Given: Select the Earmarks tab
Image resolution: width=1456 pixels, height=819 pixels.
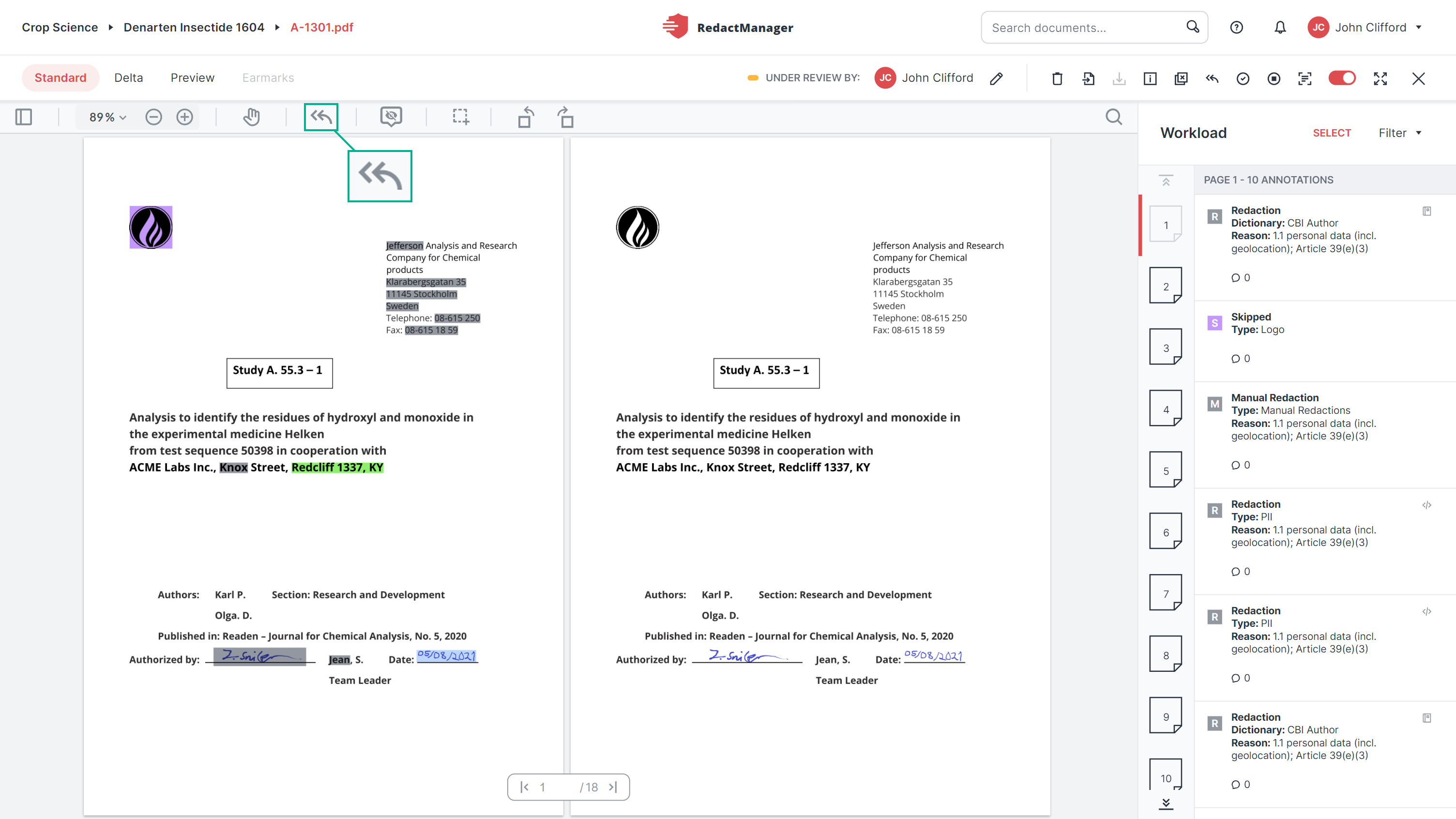Looking at the screenshot, I should 268,77.
